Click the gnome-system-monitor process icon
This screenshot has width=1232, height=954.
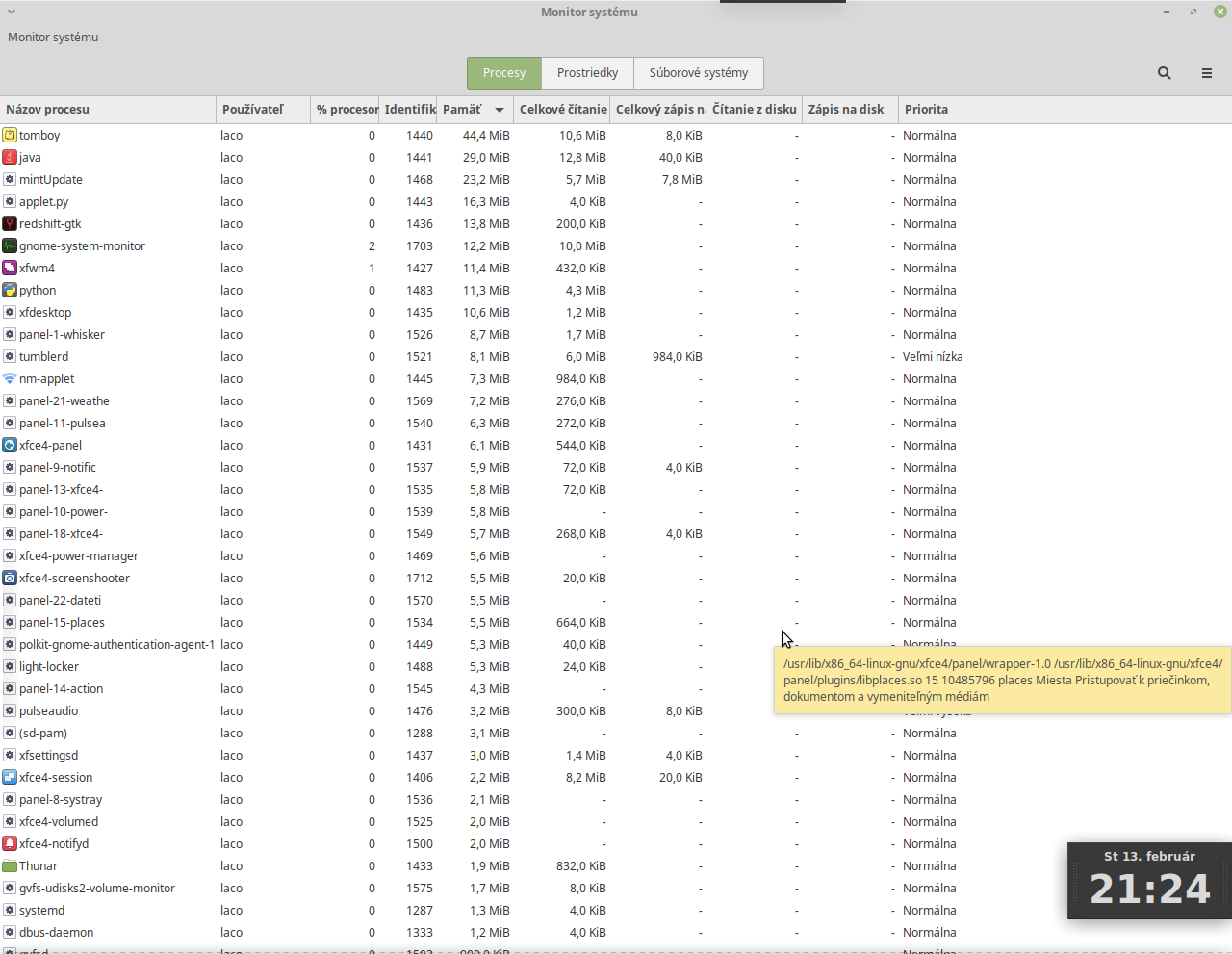click(x=10, y=246)
